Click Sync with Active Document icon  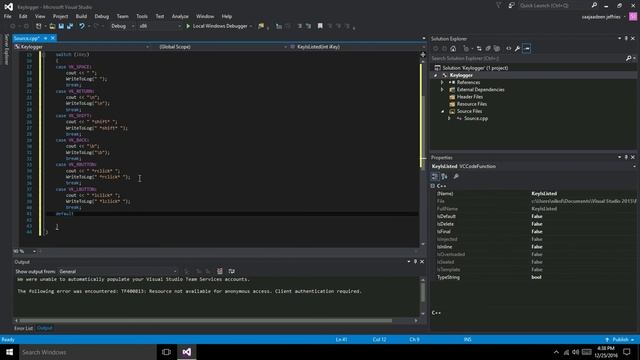click(x=479, y=49)
